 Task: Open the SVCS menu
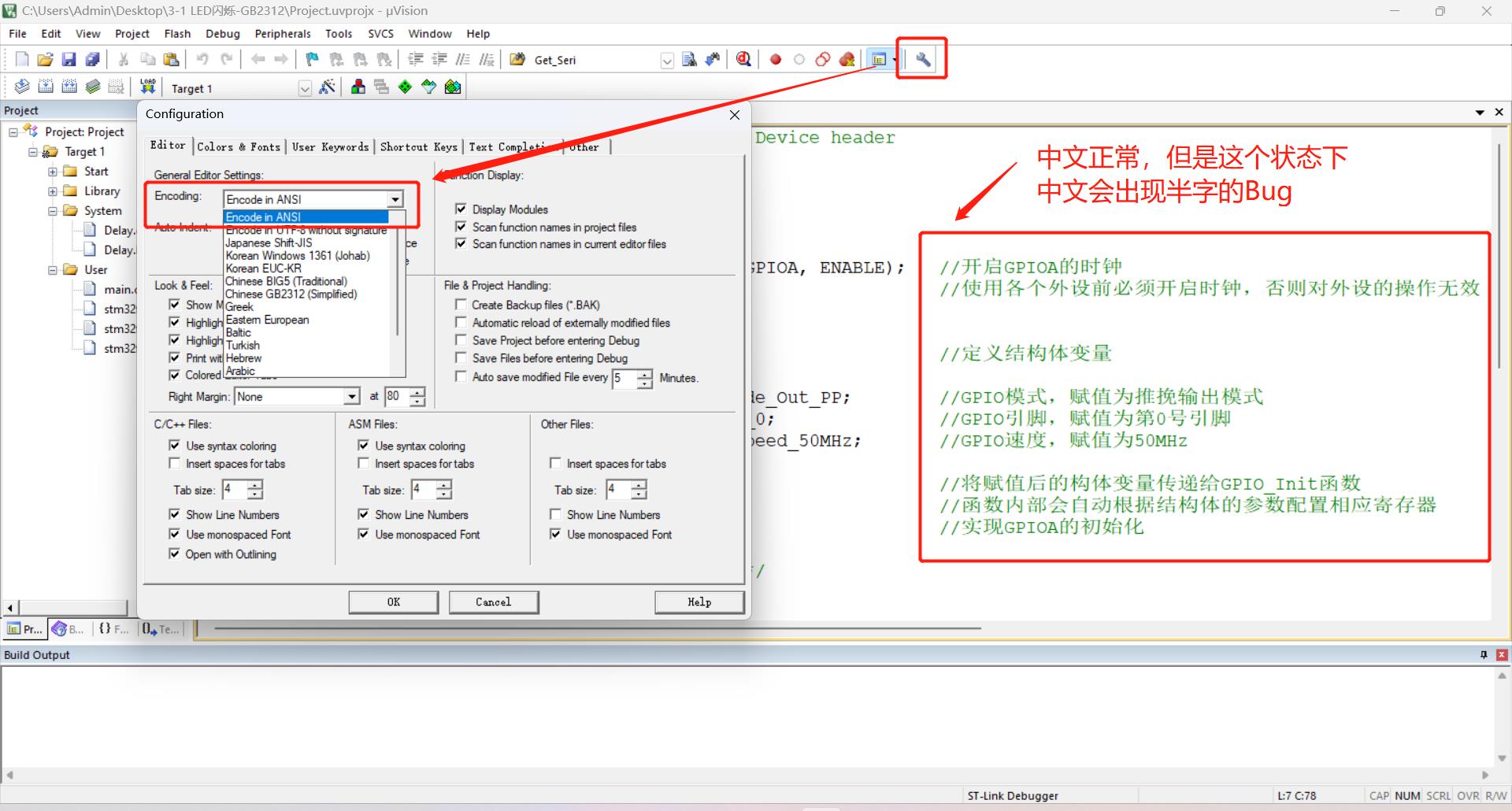click(x=380, y=34)
